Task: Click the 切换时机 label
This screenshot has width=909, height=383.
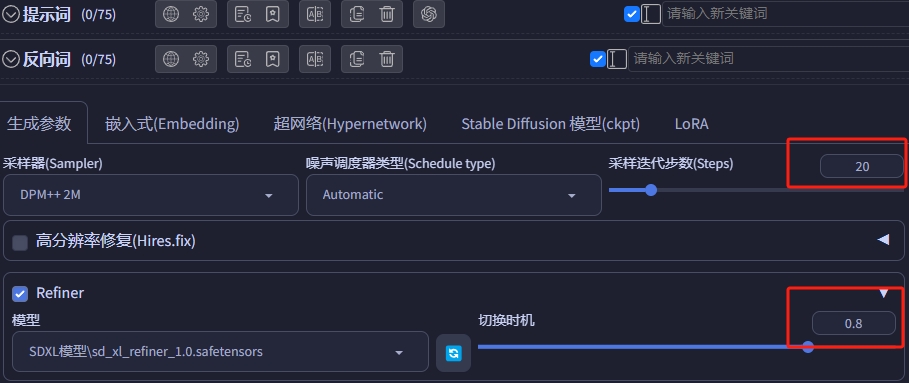Action: point(506,320)
